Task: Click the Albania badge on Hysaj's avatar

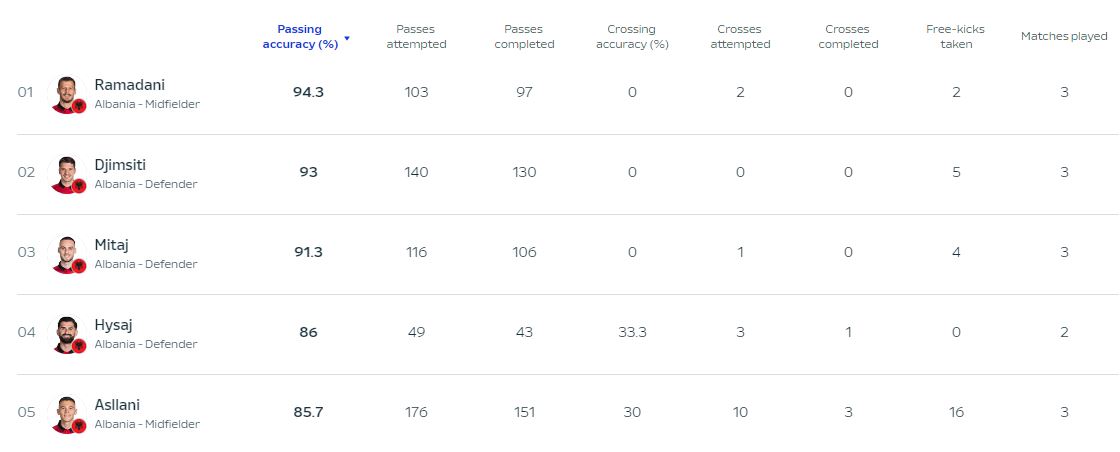Action: coord(79,346)
